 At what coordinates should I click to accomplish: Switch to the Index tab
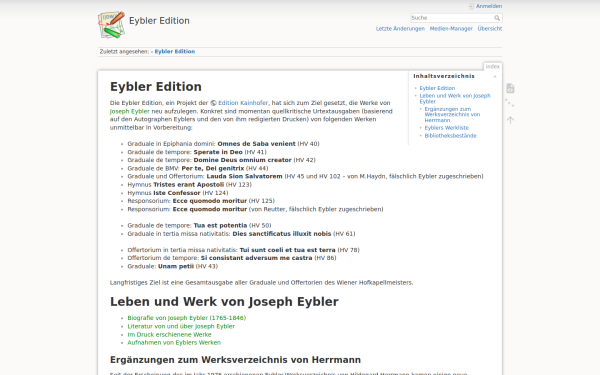(492, 67)
